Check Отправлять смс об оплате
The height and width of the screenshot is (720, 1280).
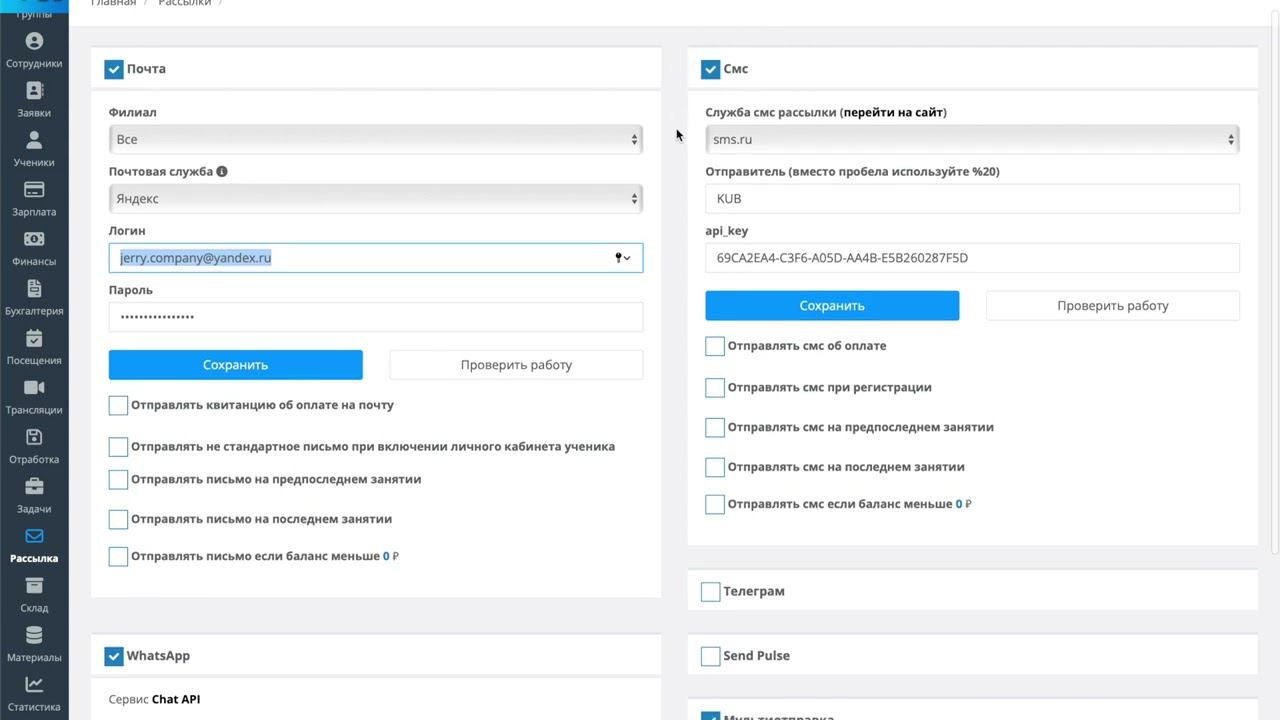click(x=715, y=346)
